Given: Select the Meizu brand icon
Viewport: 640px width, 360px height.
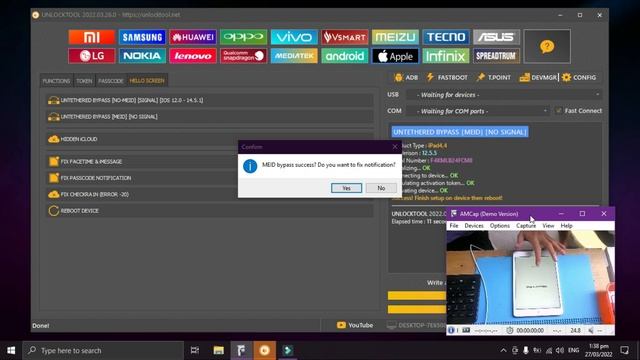Looking at the screenshot, I should (x=395, y=37).
